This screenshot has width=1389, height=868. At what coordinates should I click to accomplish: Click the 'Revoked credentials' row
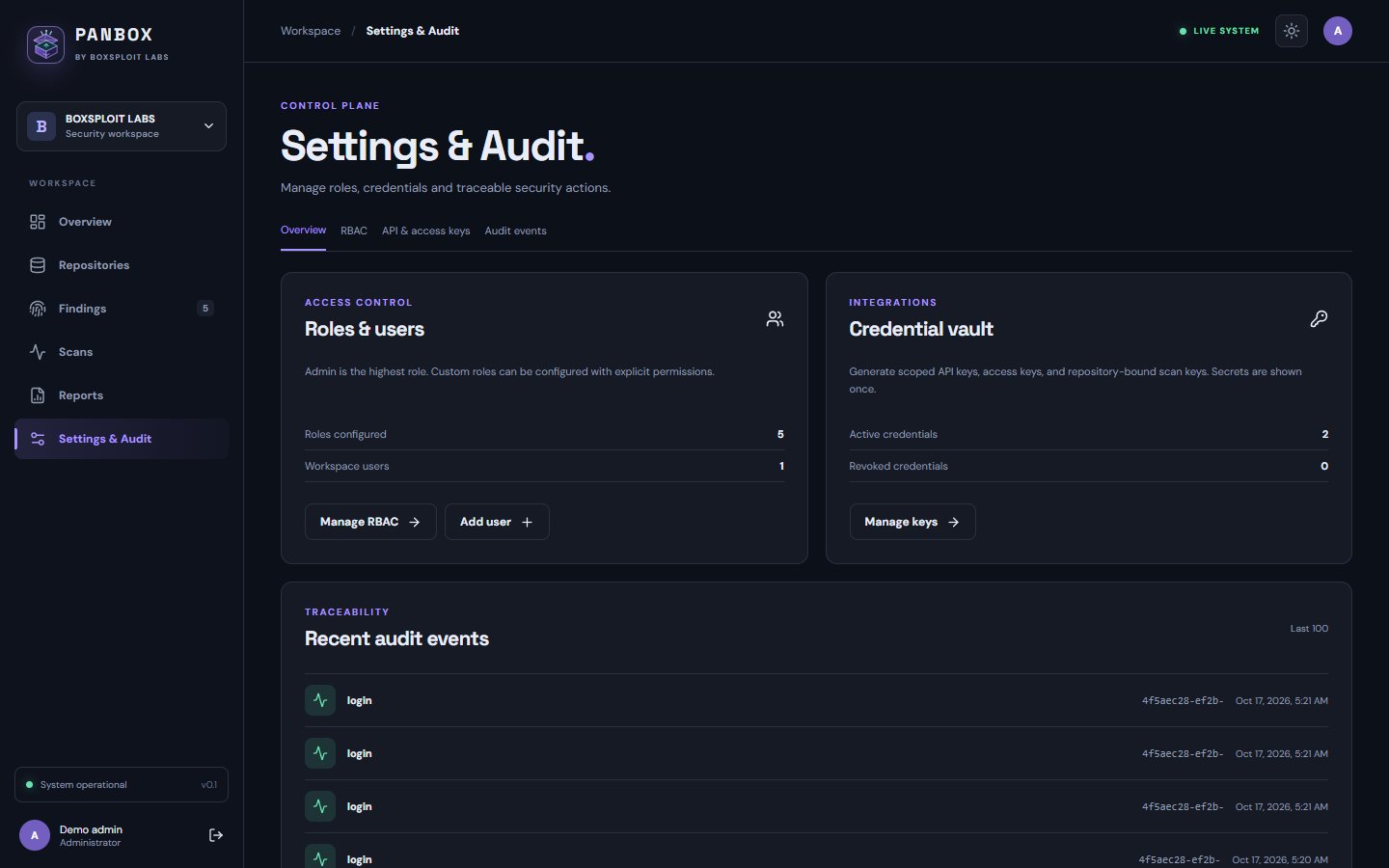(x=1089, y=466)
